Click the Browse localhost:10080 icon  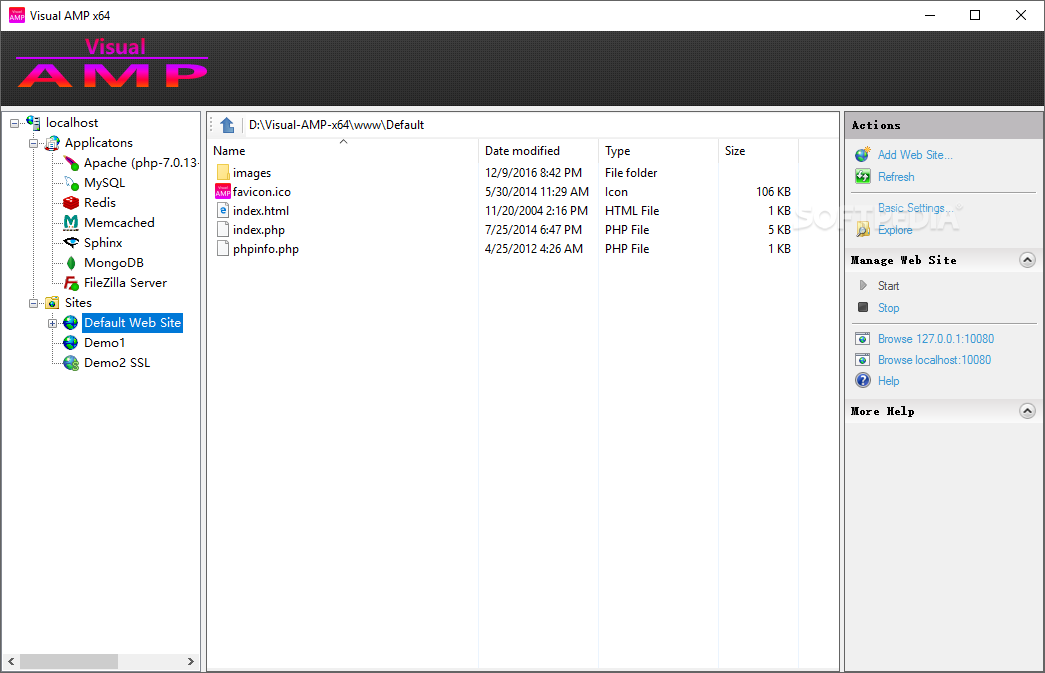[862, 360]
